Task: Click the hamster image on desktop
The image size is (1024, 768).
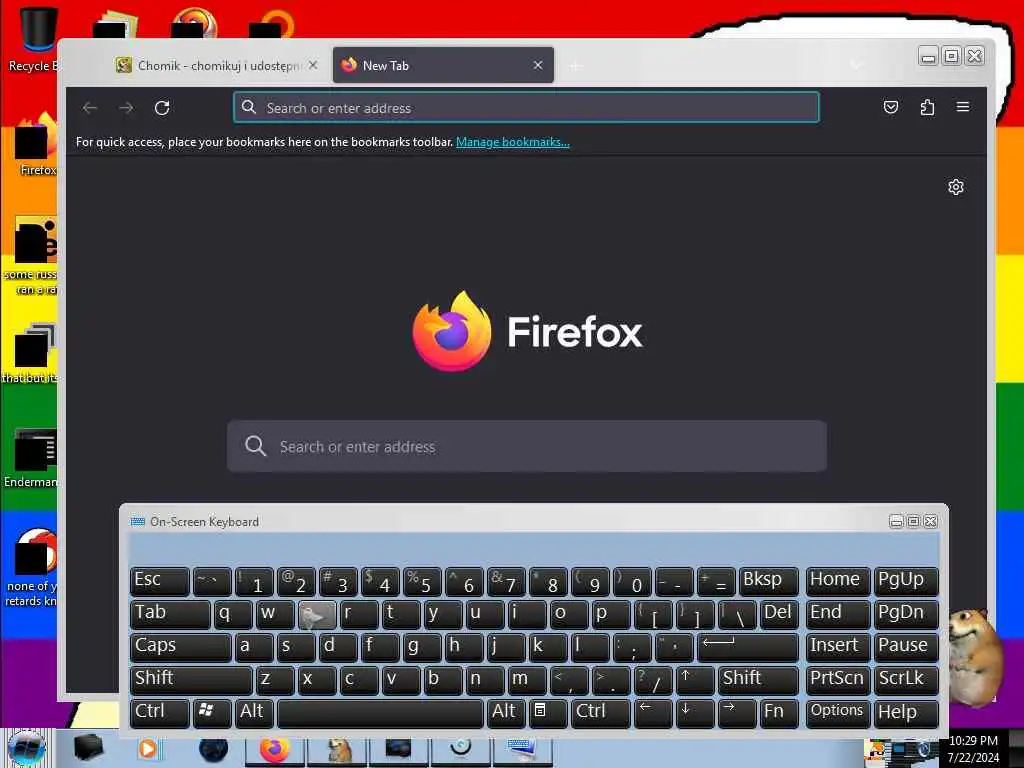Action: pyautogui.click(x=975, y=656)
